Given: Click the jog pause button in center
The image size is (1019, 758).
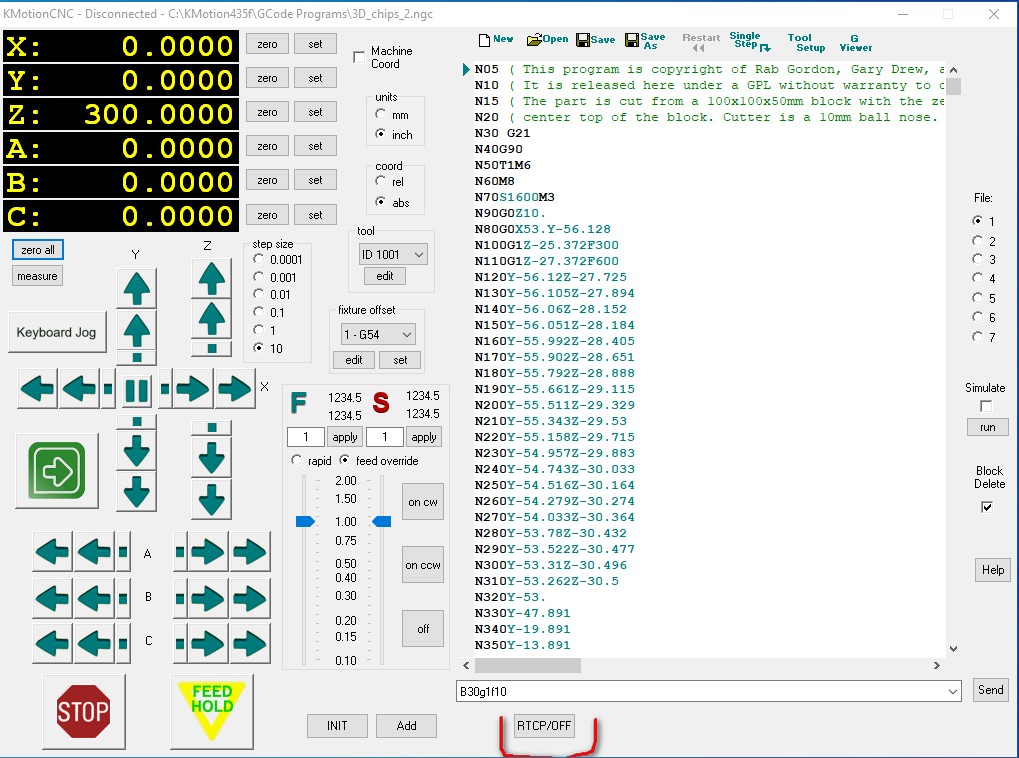Looking at the screenshot, I should click(x=137, y=388).
